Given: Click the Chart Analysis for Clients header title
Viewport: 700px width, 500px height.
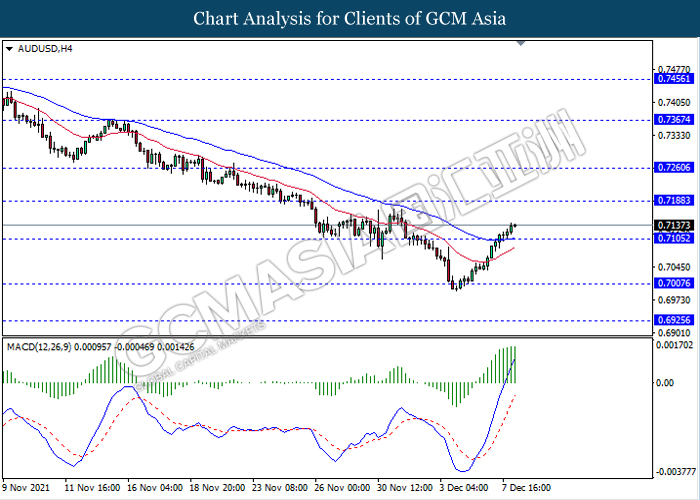Looking at the screenshot, I should (x=350, y=19).
